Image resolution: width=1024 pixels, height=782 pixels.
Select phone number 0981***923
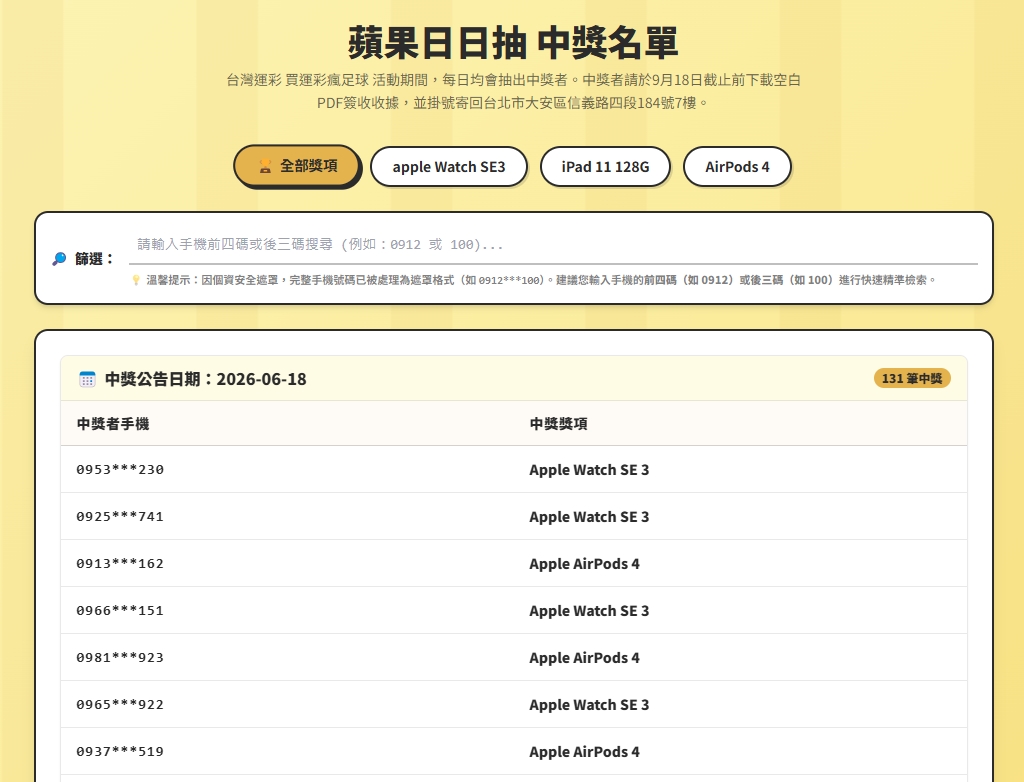coord(120,658)
